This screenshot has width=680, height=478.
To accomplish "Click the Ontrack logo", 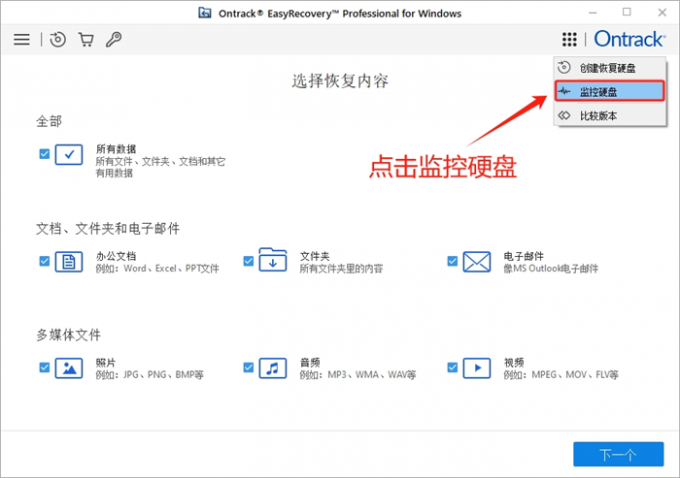I will pyautogui.click(x=629, y=39).
